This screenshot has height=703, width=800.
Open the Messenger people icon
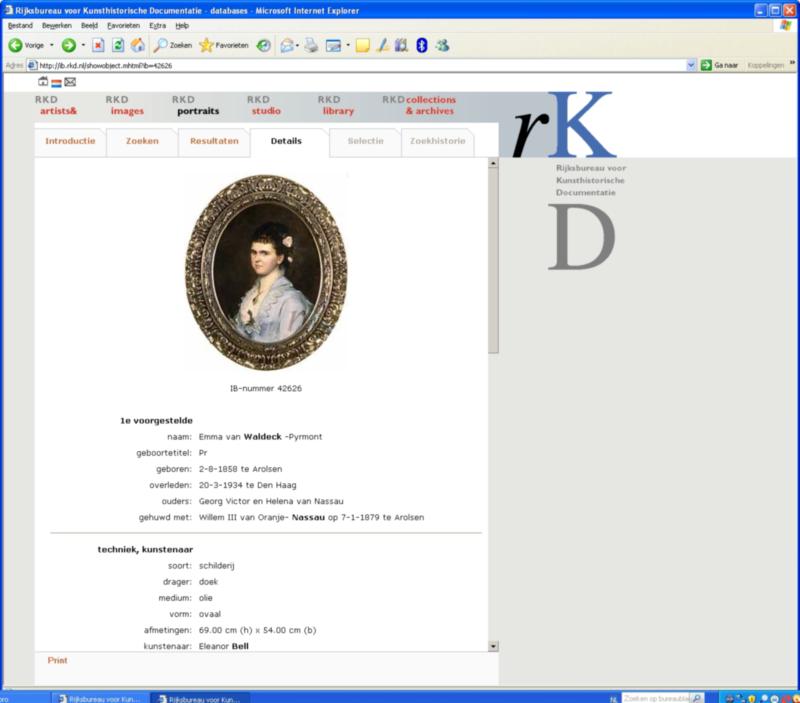(x=442, y=45)
